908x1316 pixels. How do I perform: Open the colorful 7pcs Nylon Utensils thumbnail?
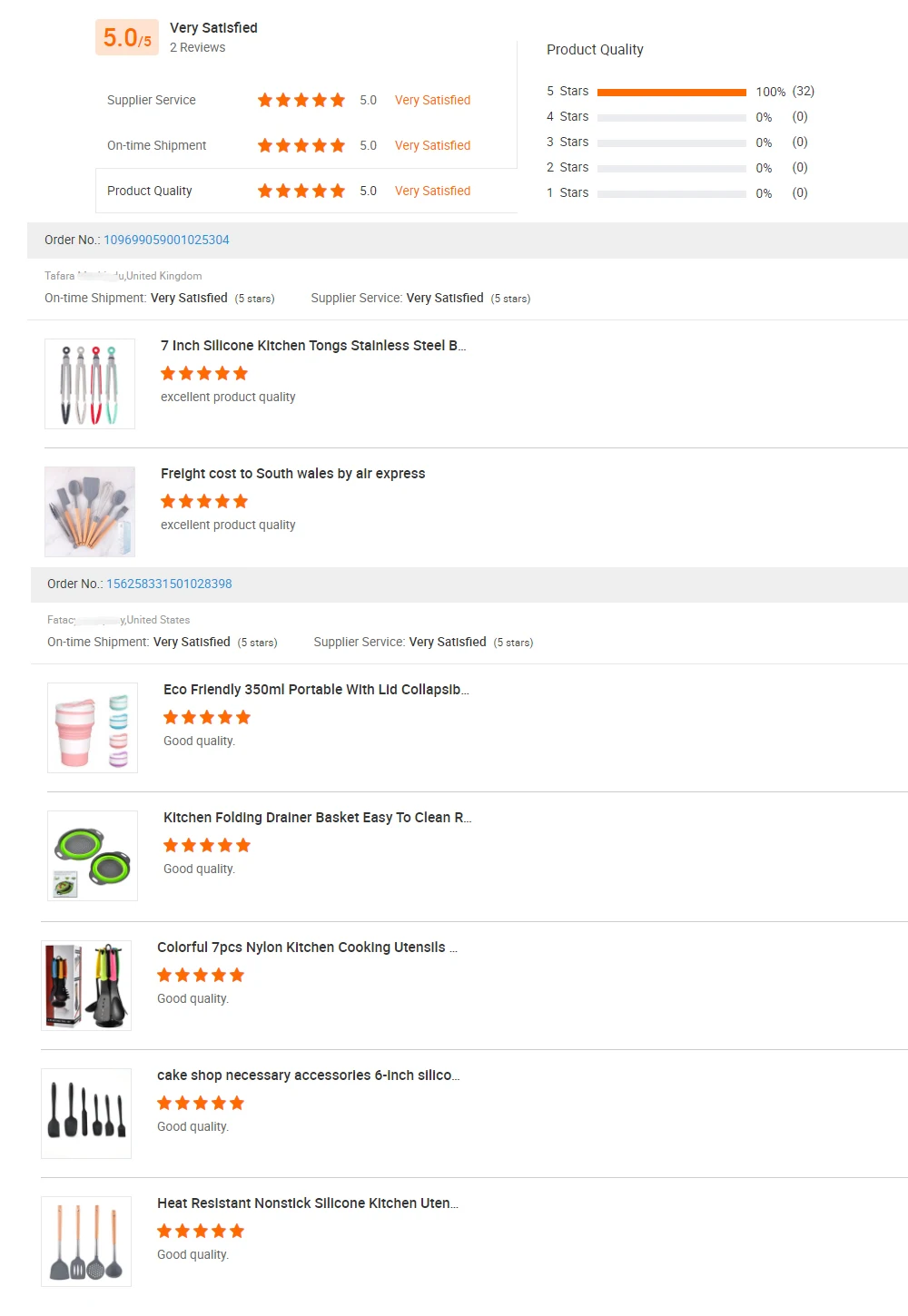pyautogui.click(x=85, y=985)
